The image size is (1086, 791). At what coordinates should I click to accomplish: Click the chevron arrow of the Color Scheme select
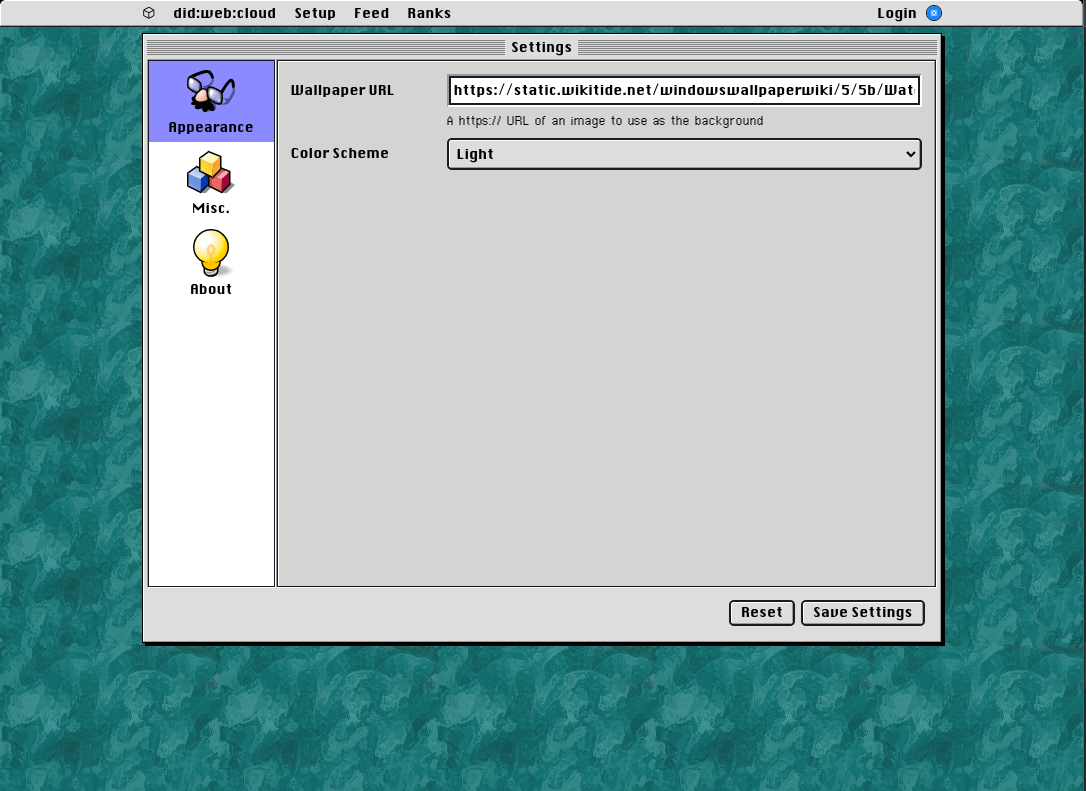click(x=910, y=154)
